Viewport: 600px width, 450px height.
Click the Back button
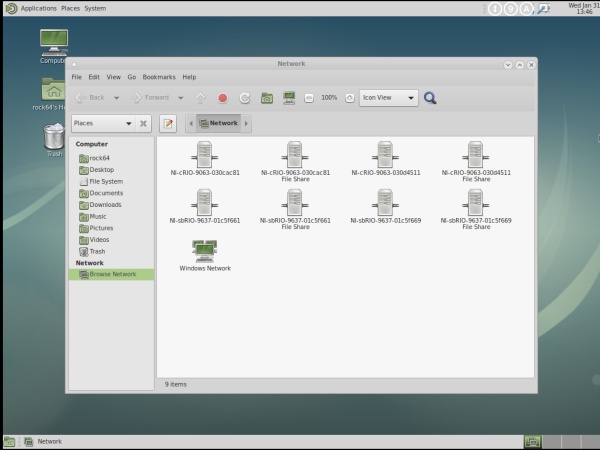[91, 98]
